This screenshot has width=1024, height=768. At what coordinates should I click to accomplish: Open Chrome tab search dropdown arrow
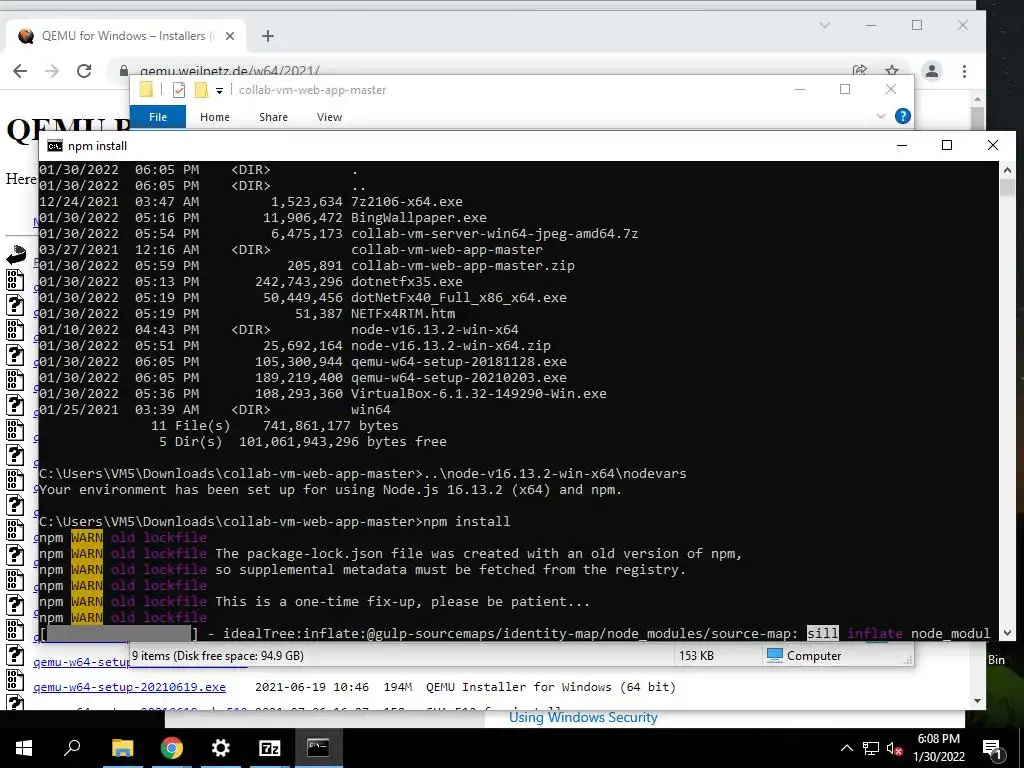pyautogui.click(x=825, y=25)
